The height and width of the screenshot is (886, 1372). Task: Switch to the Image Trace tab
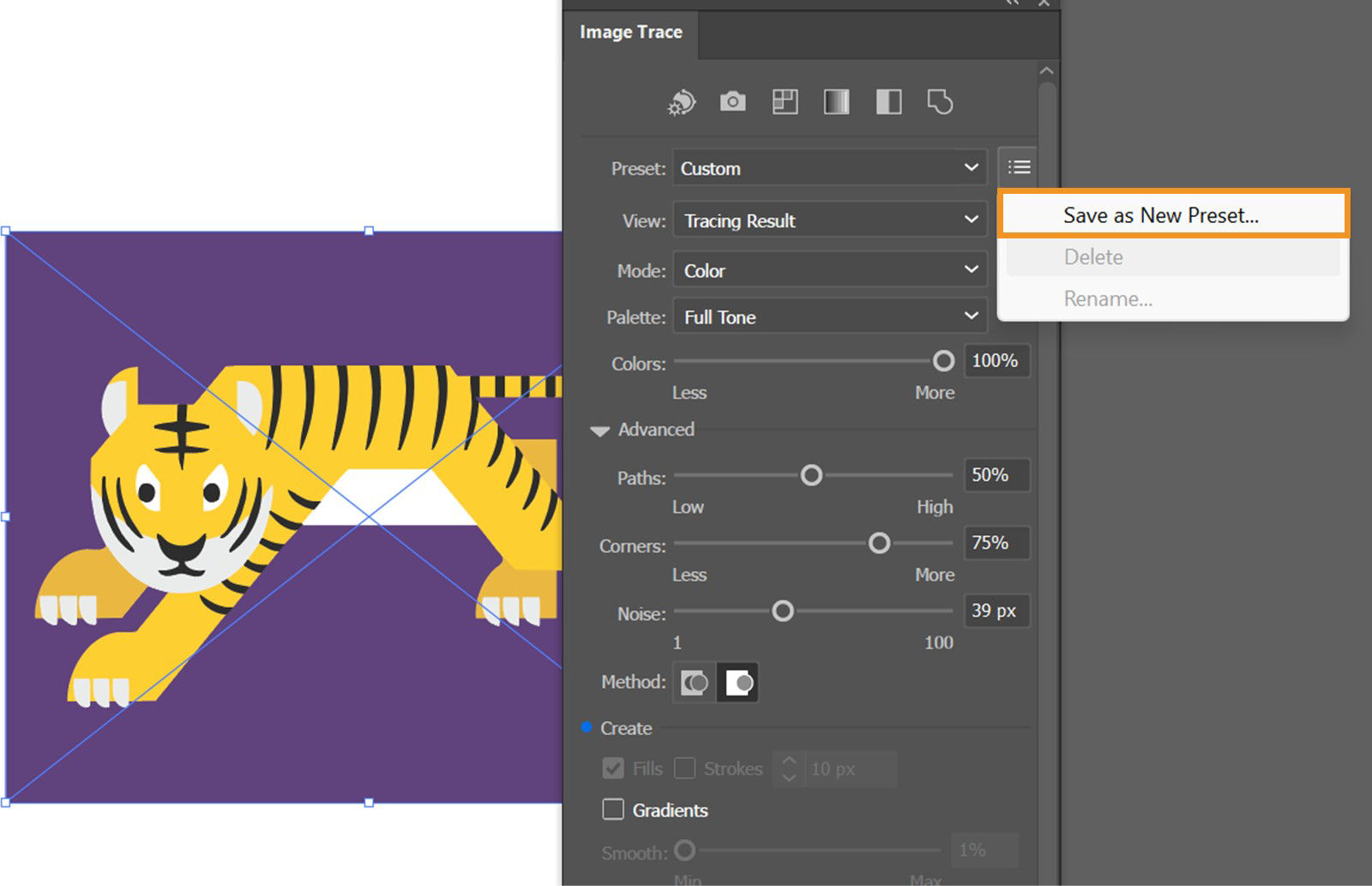(x=630, y=32)
